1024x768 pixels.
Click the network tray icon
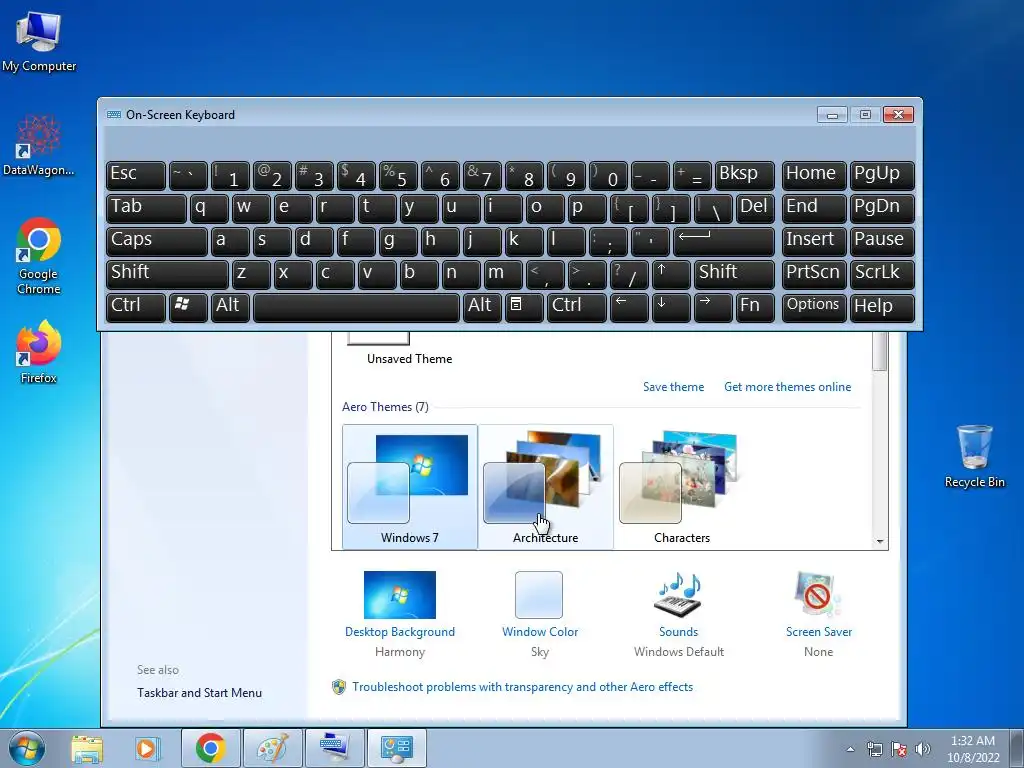click(874, 749)
